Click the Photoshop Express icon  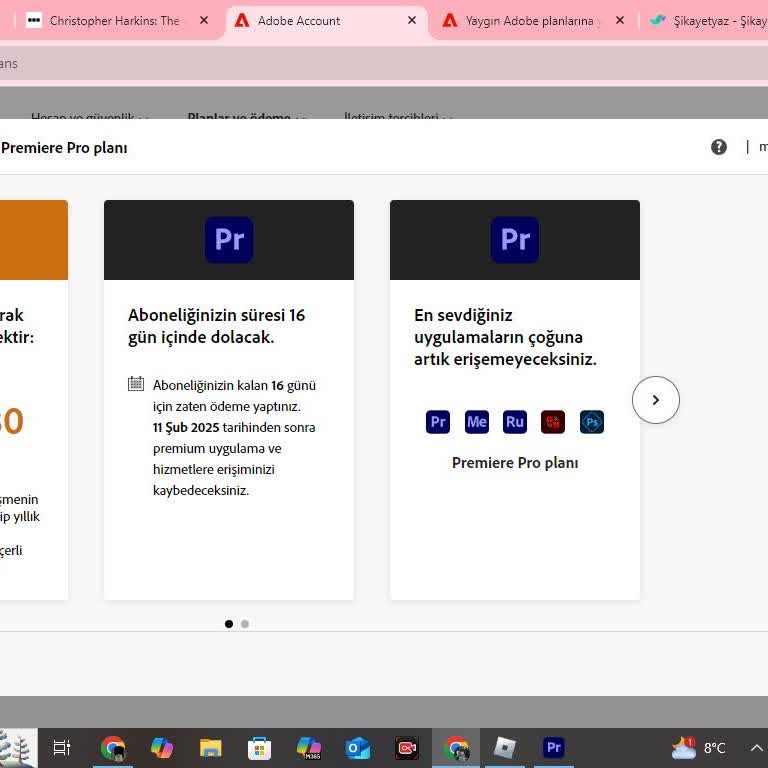592,422
